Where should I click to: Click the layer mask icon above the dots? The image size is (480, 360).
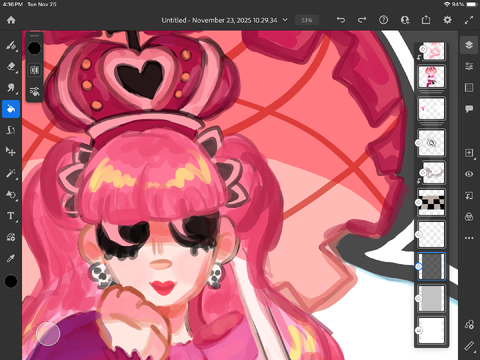[469, 217]
